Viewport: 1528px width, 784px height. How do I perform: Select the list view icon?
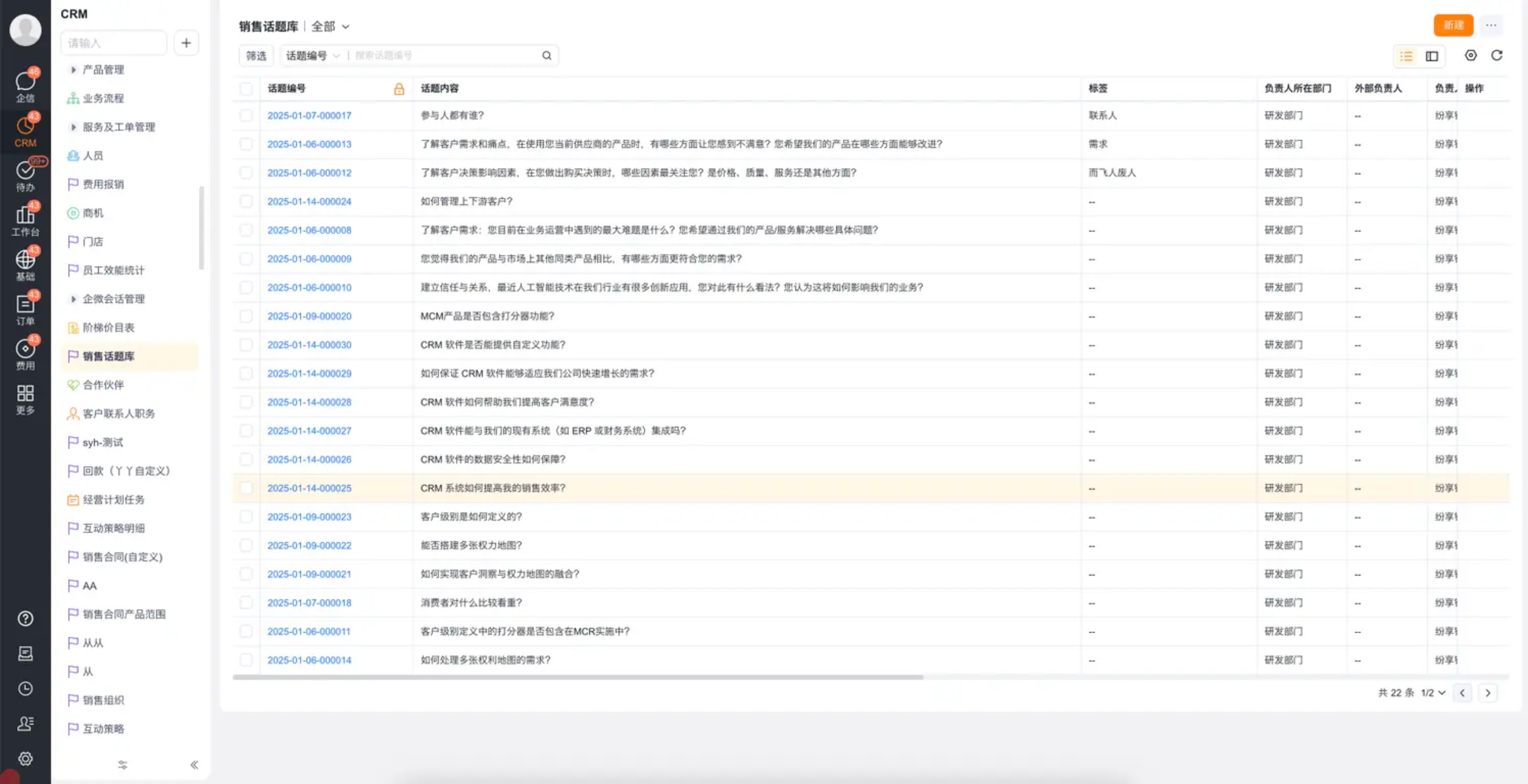pos(1406,57)
